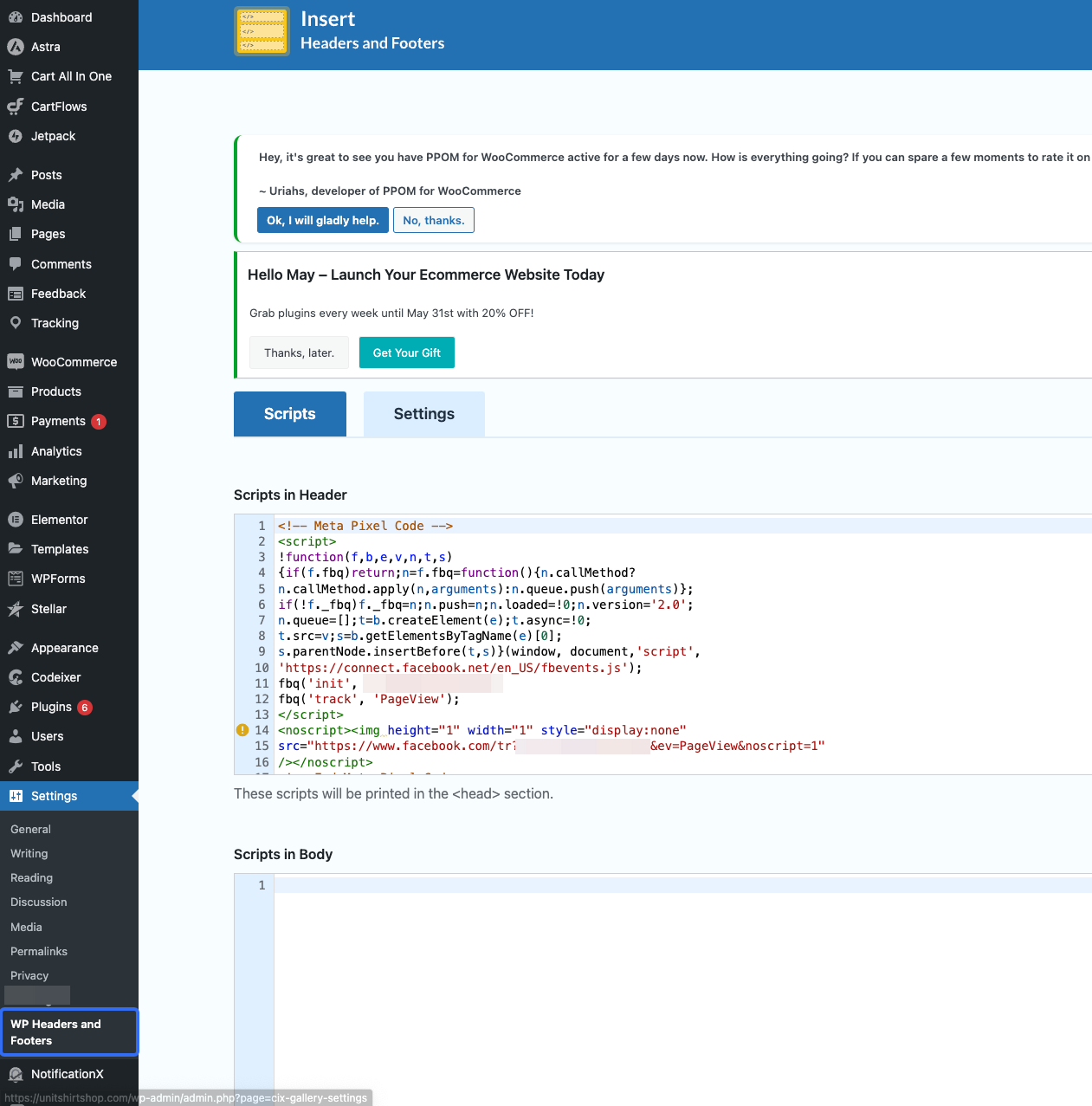1092x1106 pixels.
Task: Open the Settings sliders icon in sidebar
Action: [16, 796]
